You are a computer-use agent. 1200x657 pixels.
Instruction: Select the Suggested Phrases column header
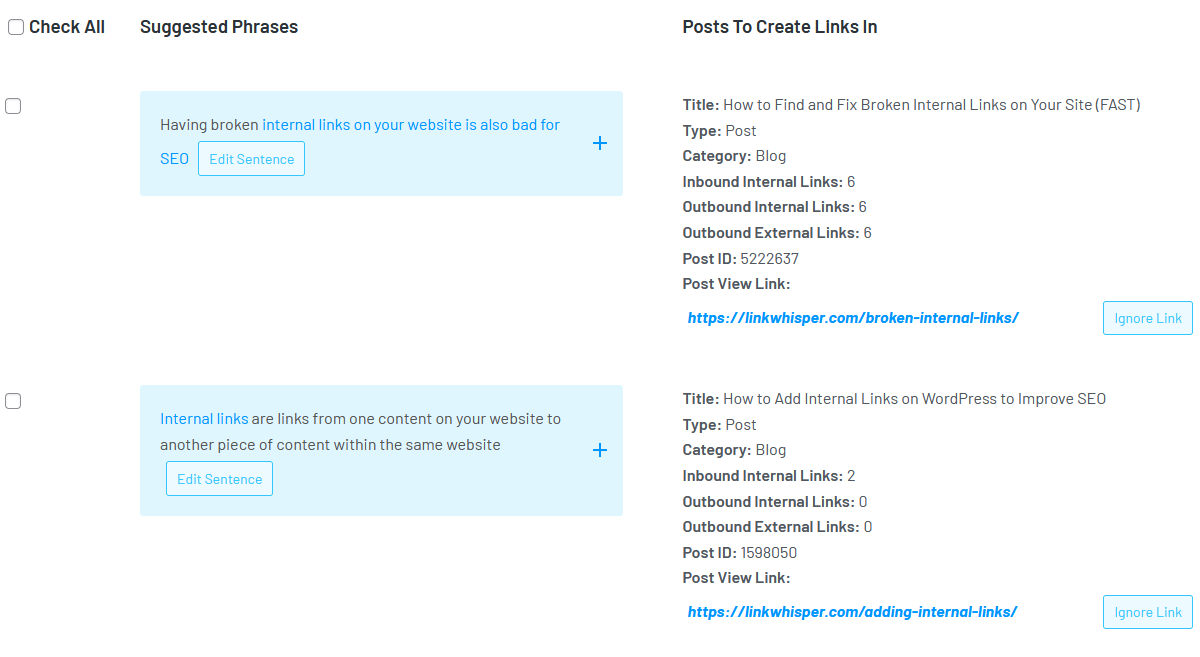(x=218, y=26)
